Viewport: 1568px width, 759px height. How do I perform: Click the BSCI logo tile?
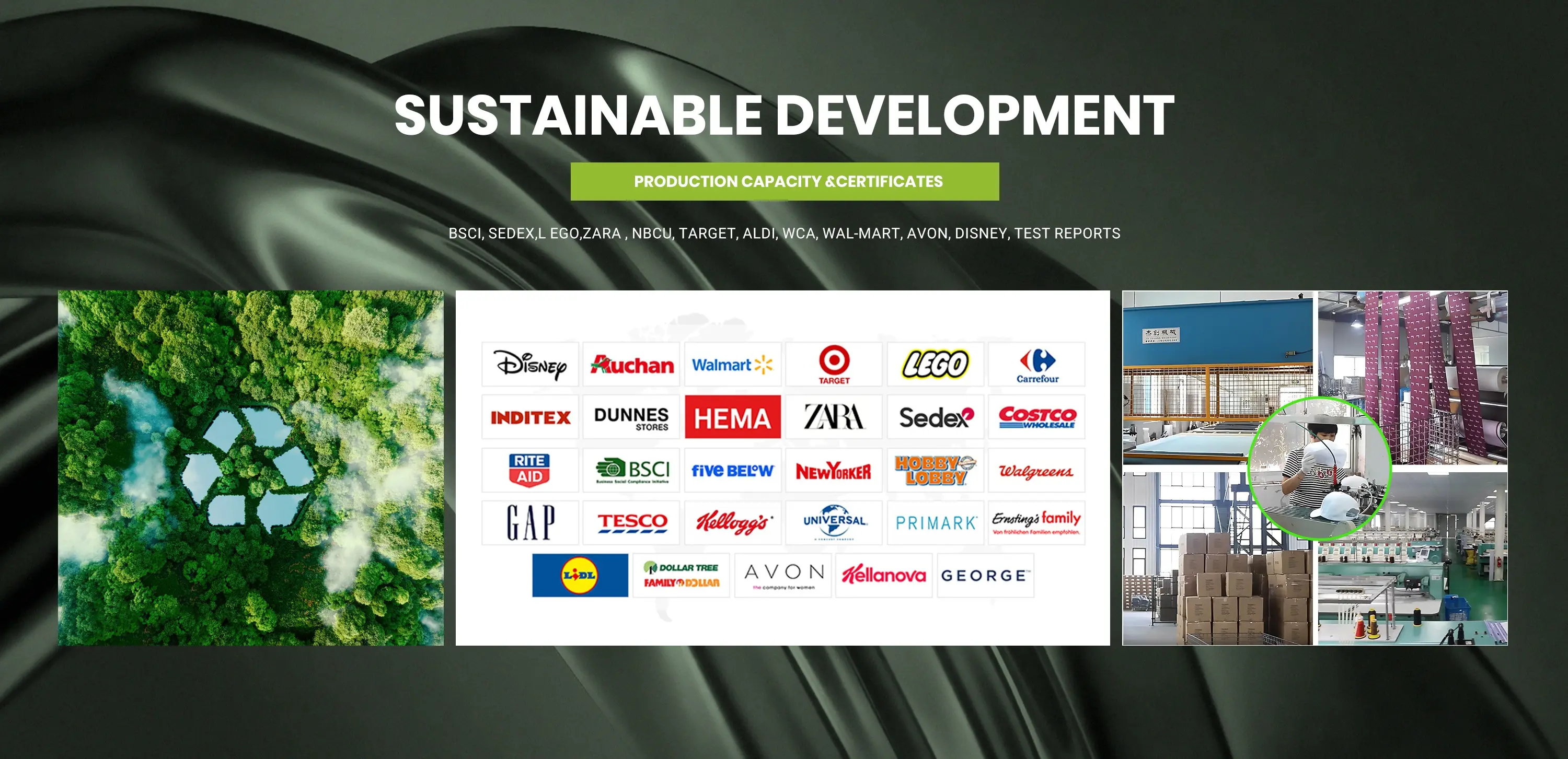(x=631, y=470)
